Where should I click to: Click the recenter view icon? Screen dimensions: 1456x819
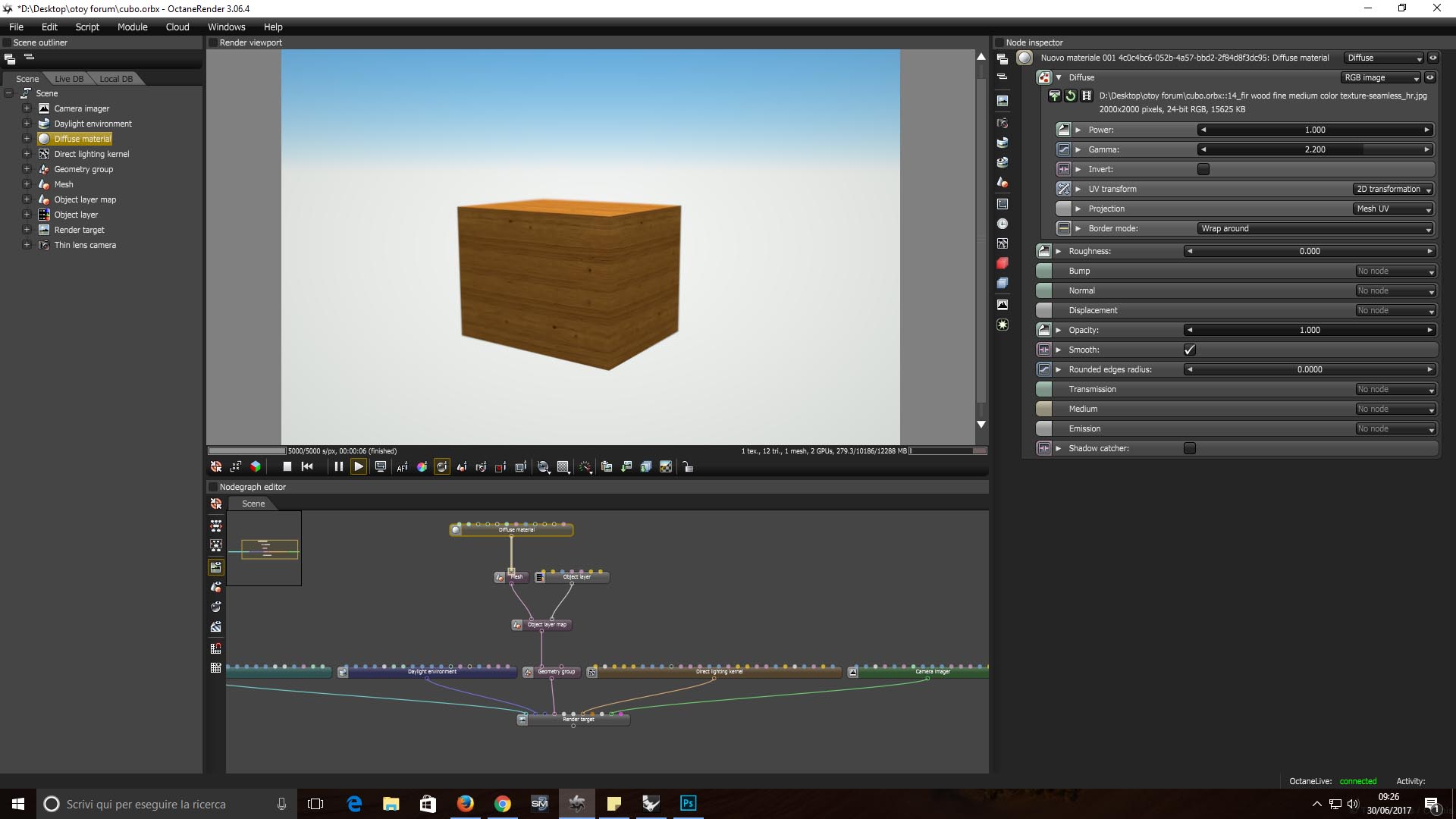coord(216,467)
